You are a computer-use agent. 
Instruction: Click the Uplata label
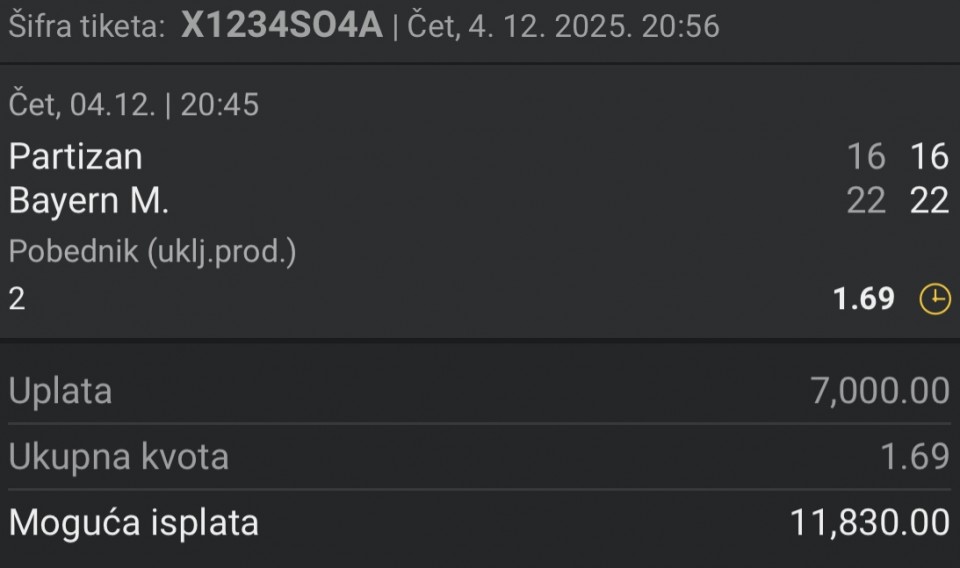pos(60,391)
